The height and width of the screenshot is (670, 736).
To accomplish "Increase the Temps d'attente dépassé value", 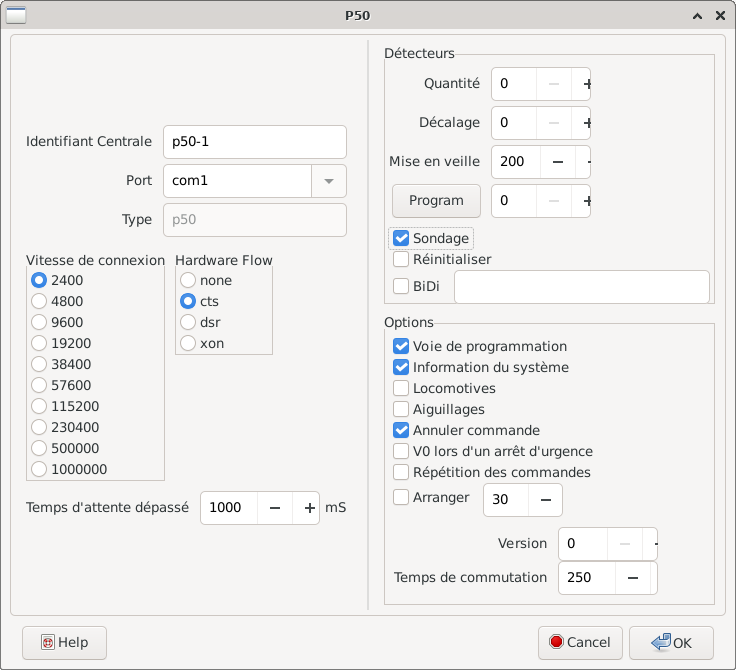I will point(309,508).
